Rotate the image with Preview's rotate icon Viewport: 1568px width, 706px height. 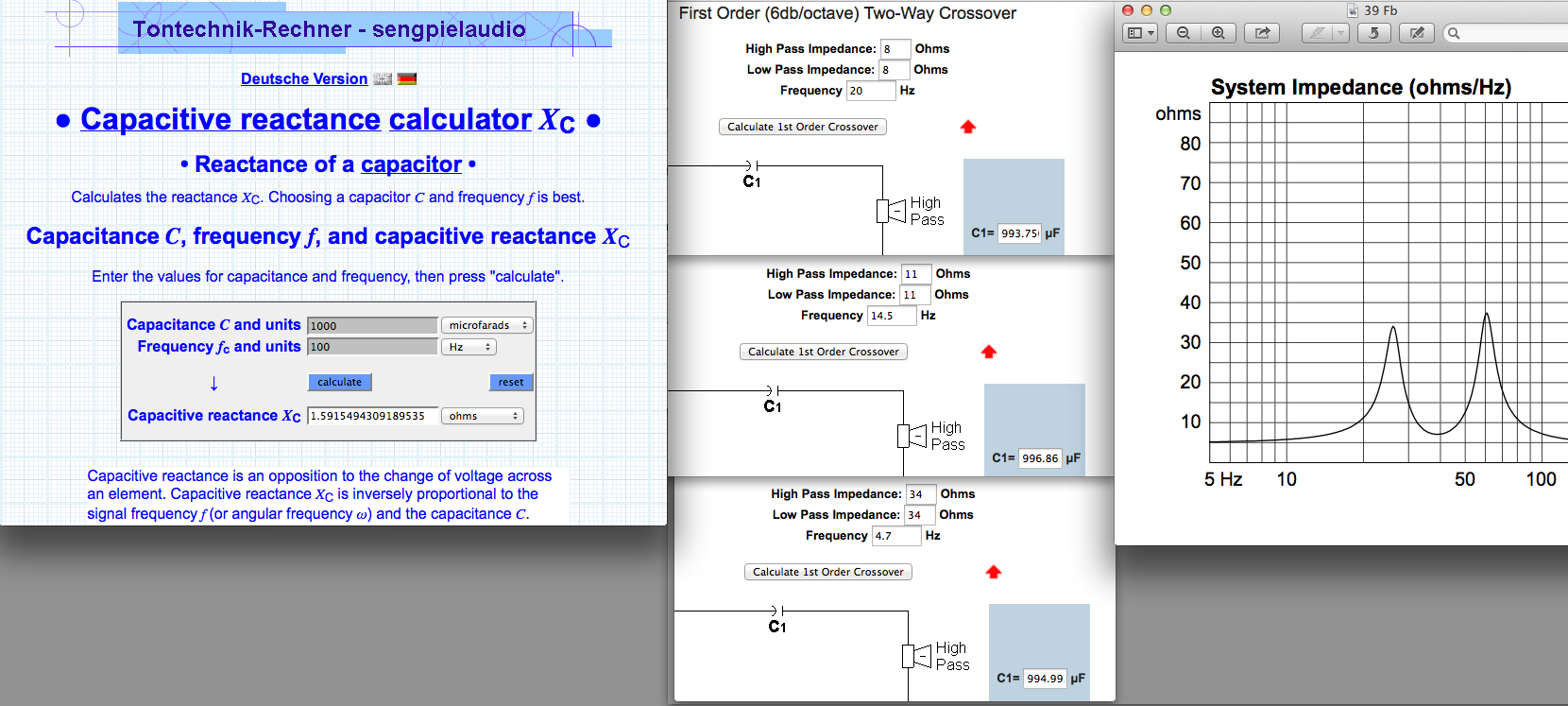[1374, 33]
